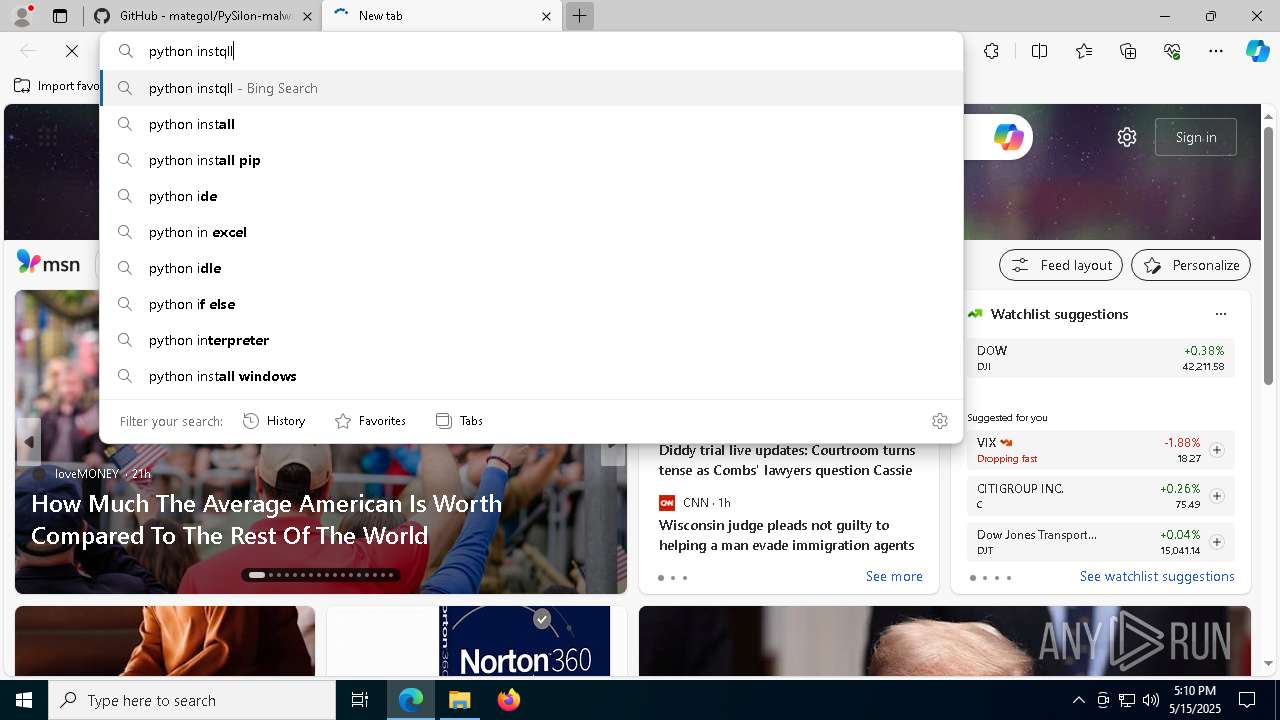Screen dimensions: 1280x720
Task: Stop page loading with X button
Action: (72, 51)
